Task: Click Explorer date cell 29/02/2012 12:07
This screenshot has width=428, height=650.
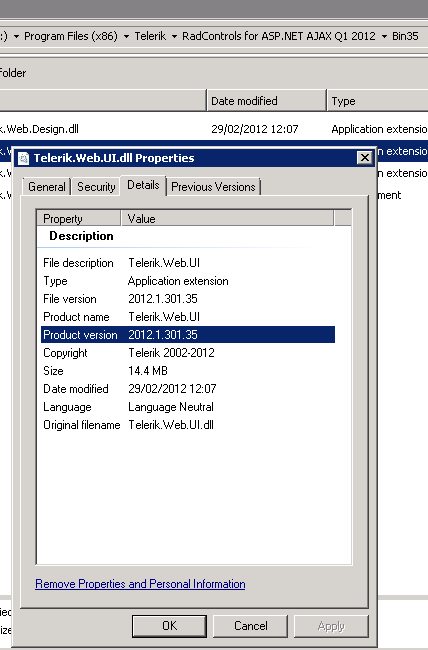Action: (255, 129)
